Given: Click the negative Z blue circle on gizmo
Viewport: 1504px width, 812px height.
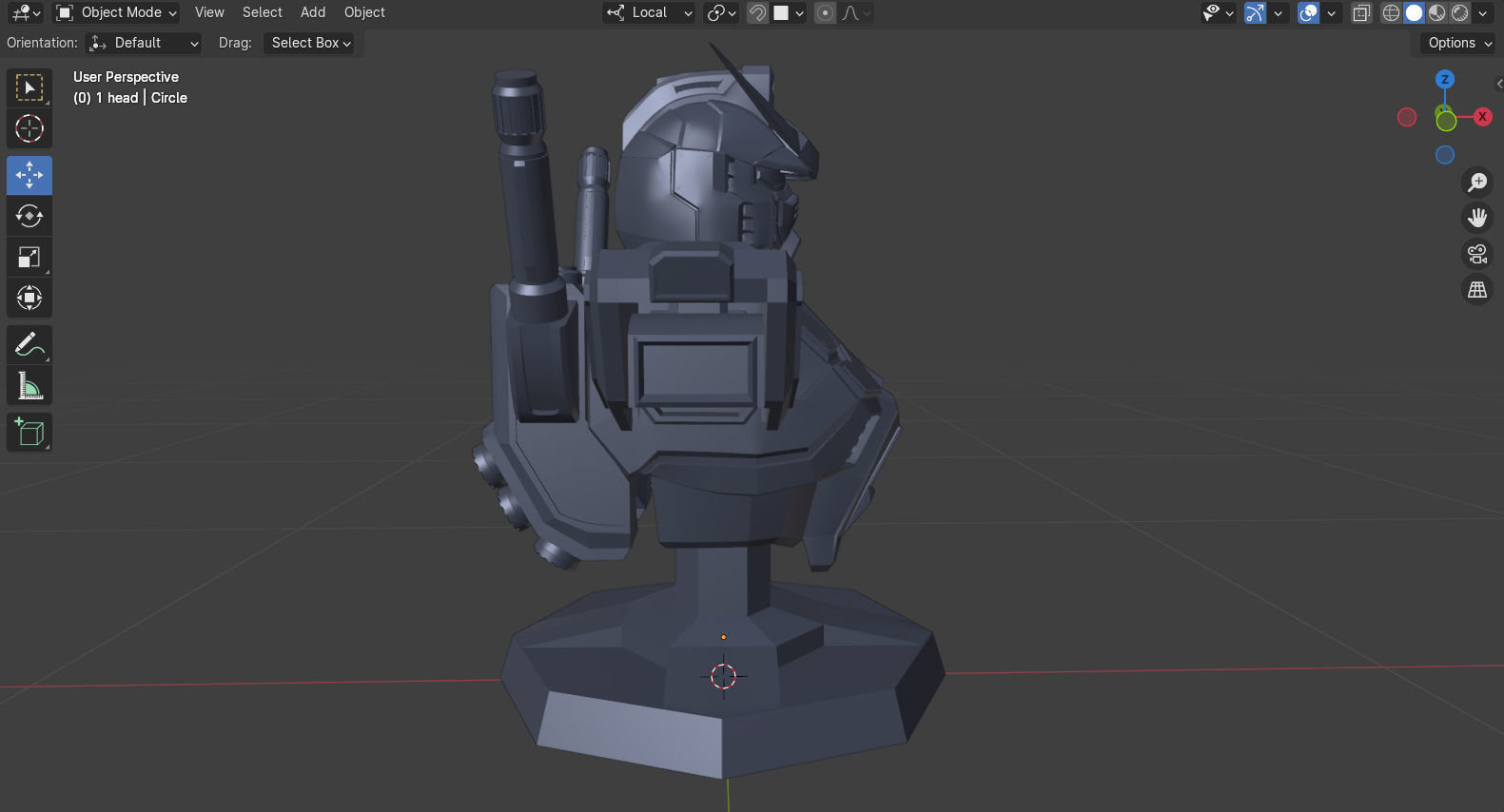Looking at the screenshot, I should (1445, 154).
